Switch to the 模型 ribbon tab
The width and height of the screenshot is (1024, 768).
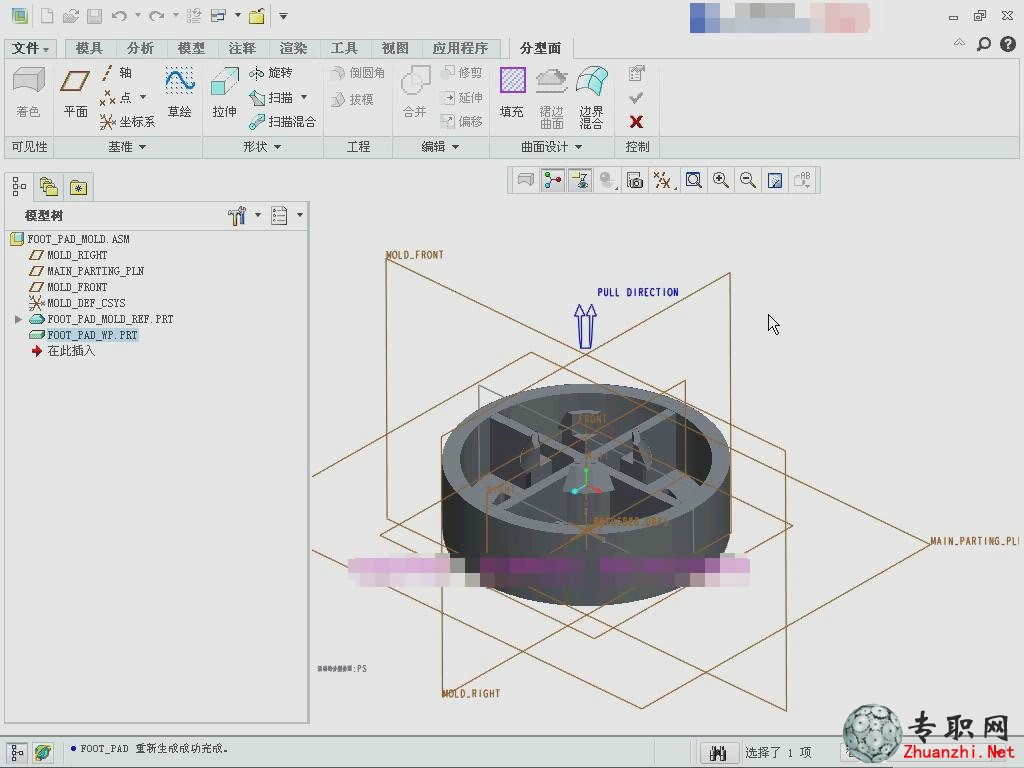click(x=191, y=48)
